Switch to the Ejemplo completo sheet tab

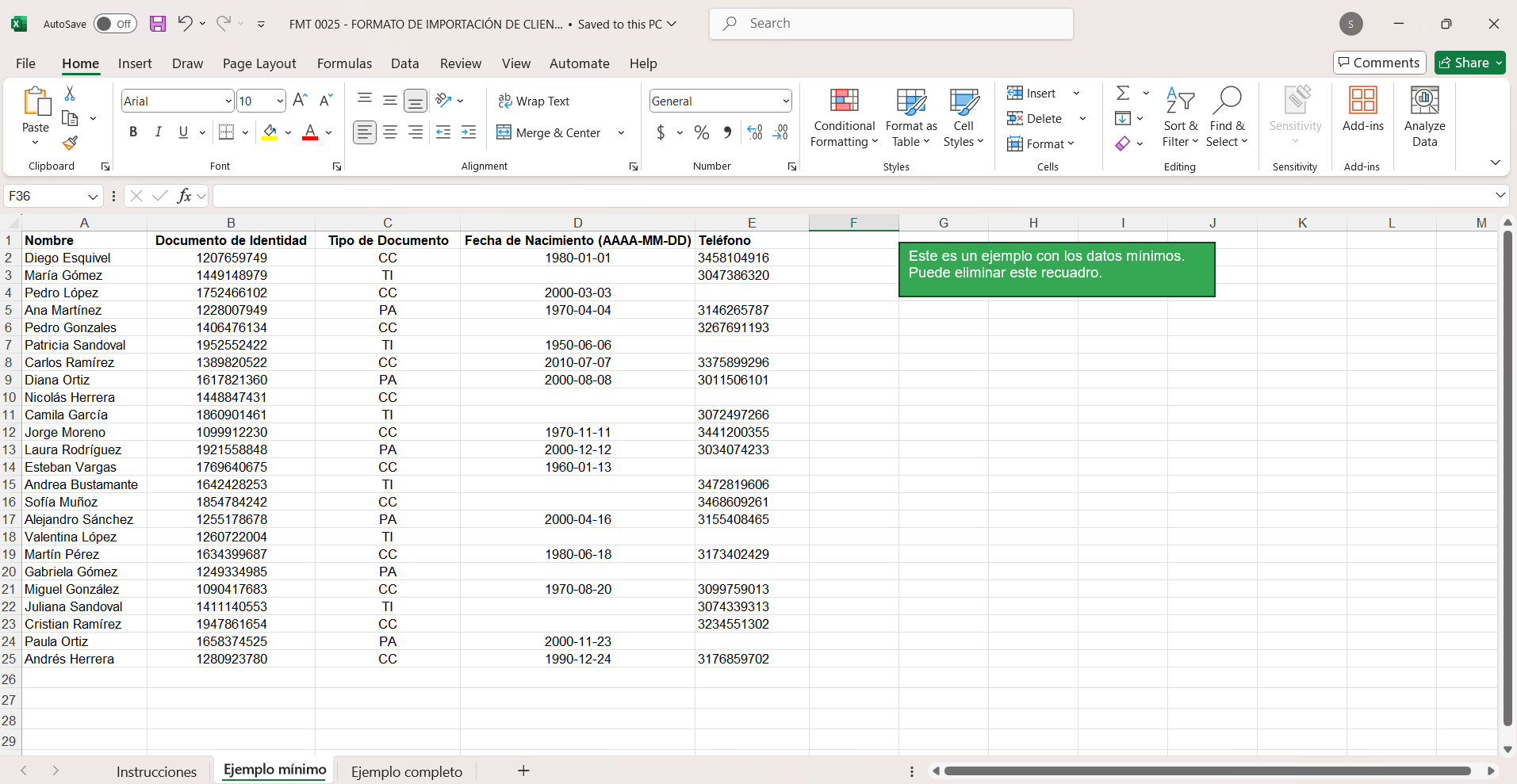406,771
